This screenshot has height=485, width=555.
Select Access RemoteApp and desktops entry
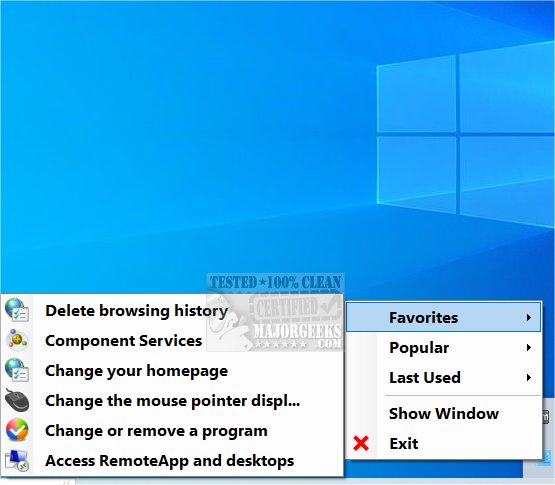click(172, 461)
